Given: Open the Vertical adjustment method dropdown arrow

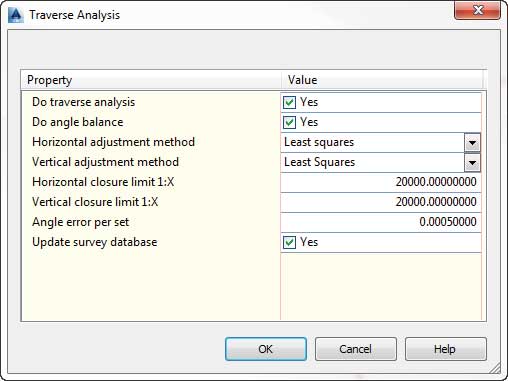Looking at the screenshot, I should [x=472, y=163].
